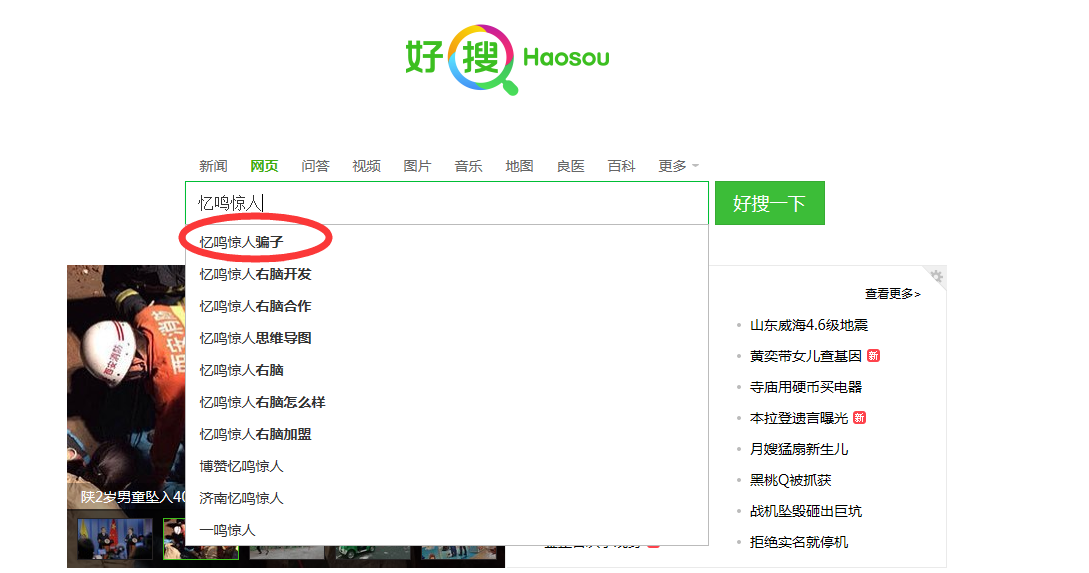Open the settings gear in hot-news panel
1089x573 pixels.
936,276
